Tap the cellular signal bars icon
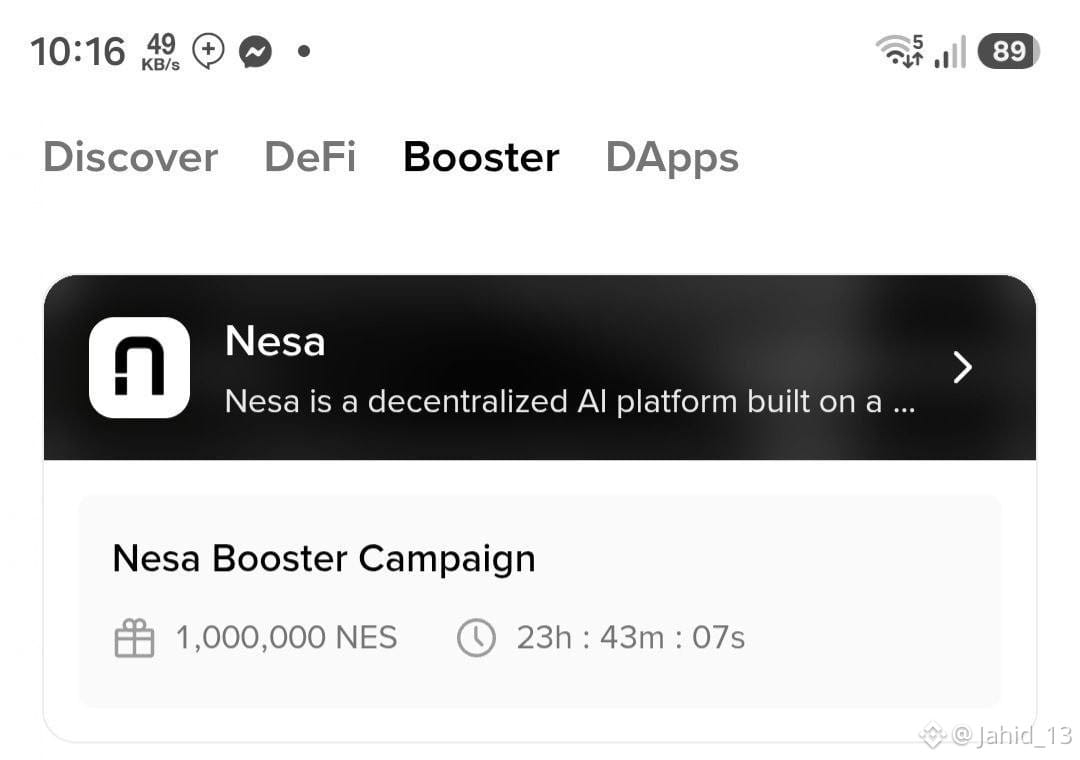The image size is (1080, 760). coord(950,52)
